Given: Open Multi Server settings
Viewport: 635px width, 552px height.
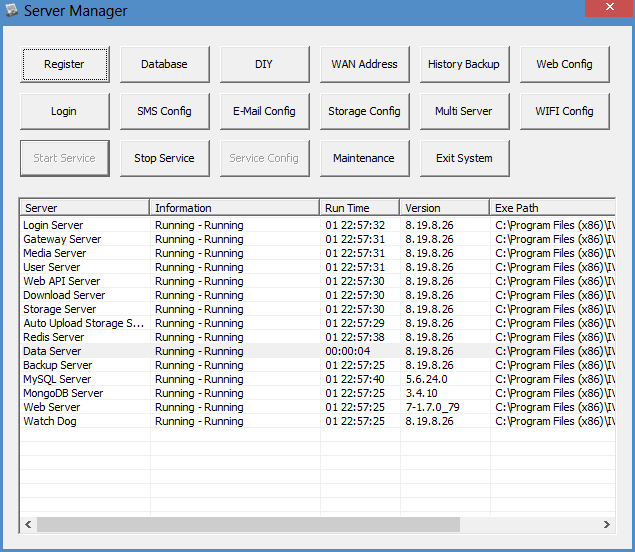Looking at the screenshot, I should pos(465,111).
